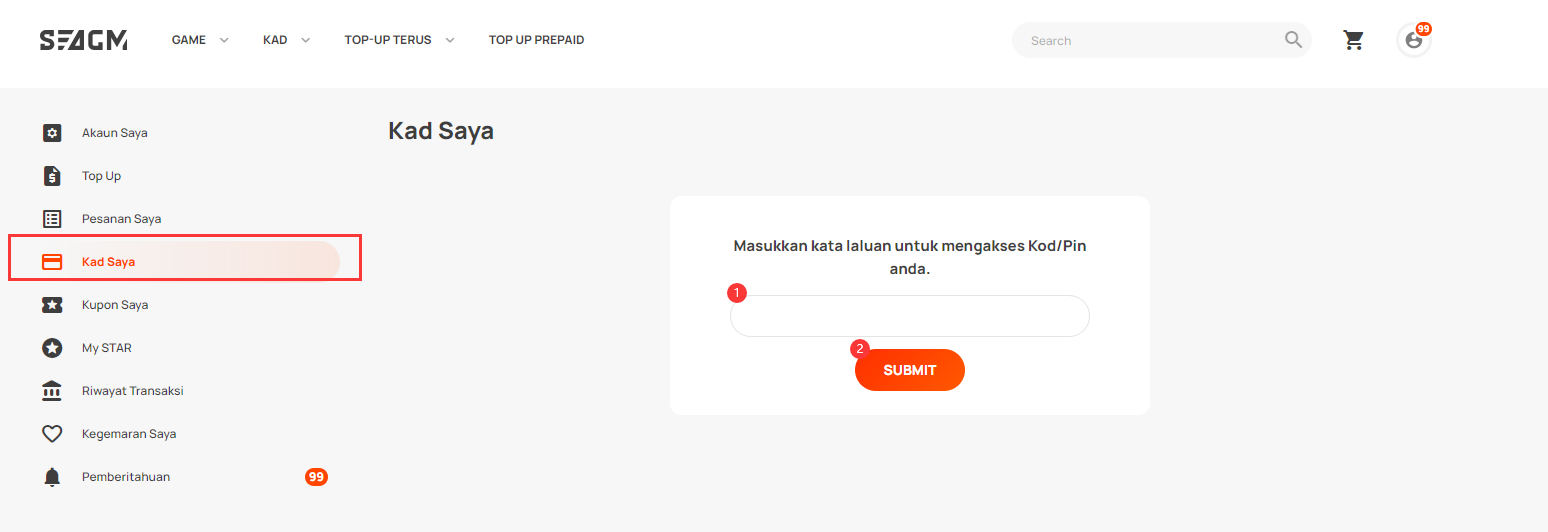Expand the TOP-UP TERUS dropdown
This screenshot has height=532, width=1548.
[x=400, y=40]
